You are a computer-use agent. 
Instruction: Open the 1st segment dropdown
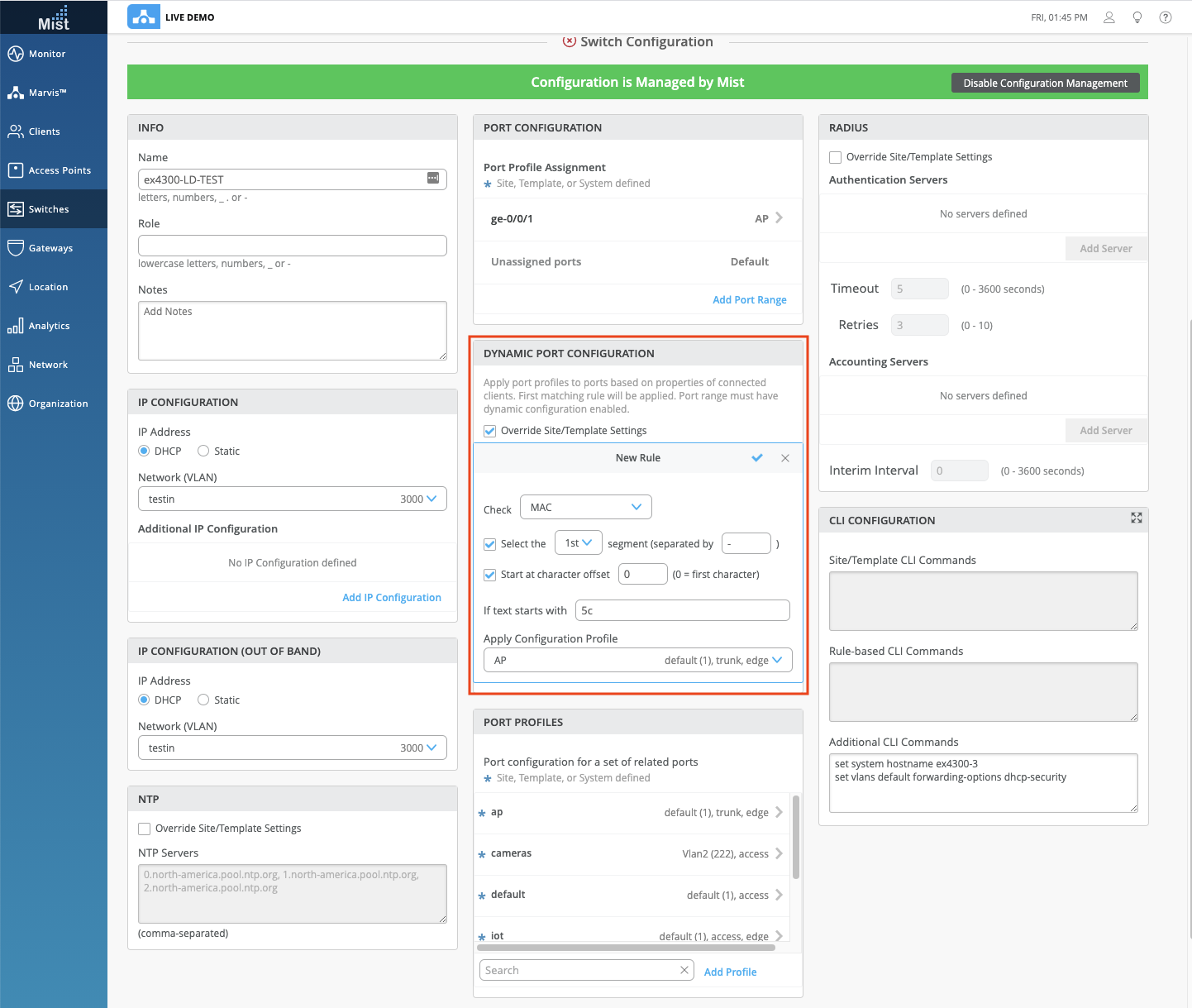pos(578,543)
